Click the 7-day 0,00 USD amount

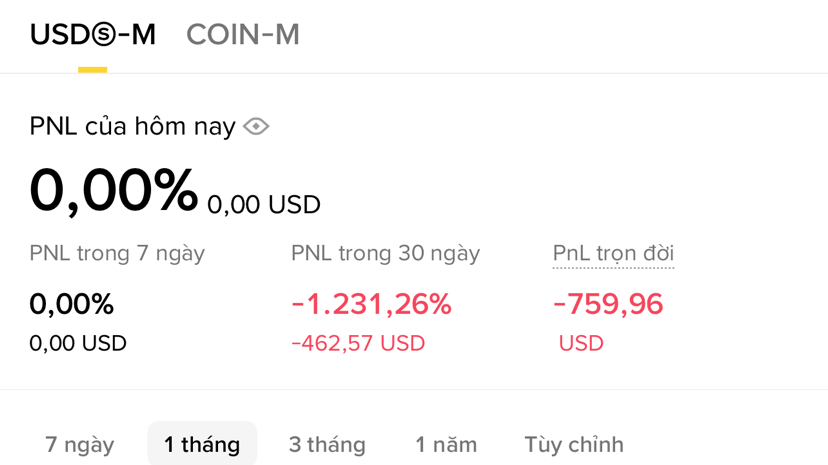point(78,344)
